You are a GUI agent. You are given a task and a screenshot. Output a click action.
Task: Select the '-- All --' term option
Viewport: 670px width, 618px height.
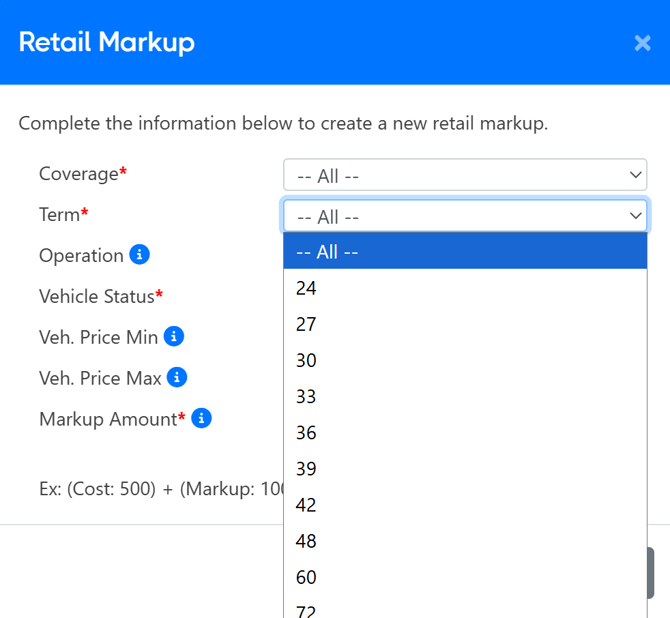[465, 252]
